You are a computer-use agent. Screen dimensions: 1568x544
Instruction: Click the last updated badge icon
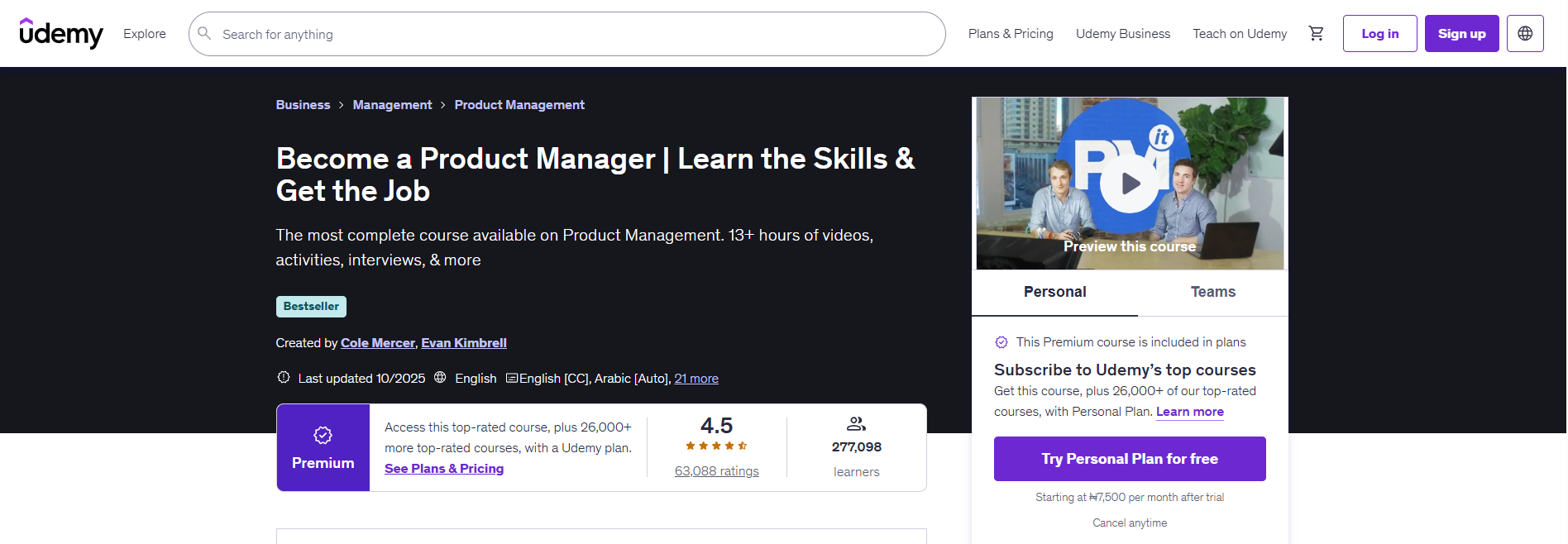pyautogui.click(x=284, y=377)
